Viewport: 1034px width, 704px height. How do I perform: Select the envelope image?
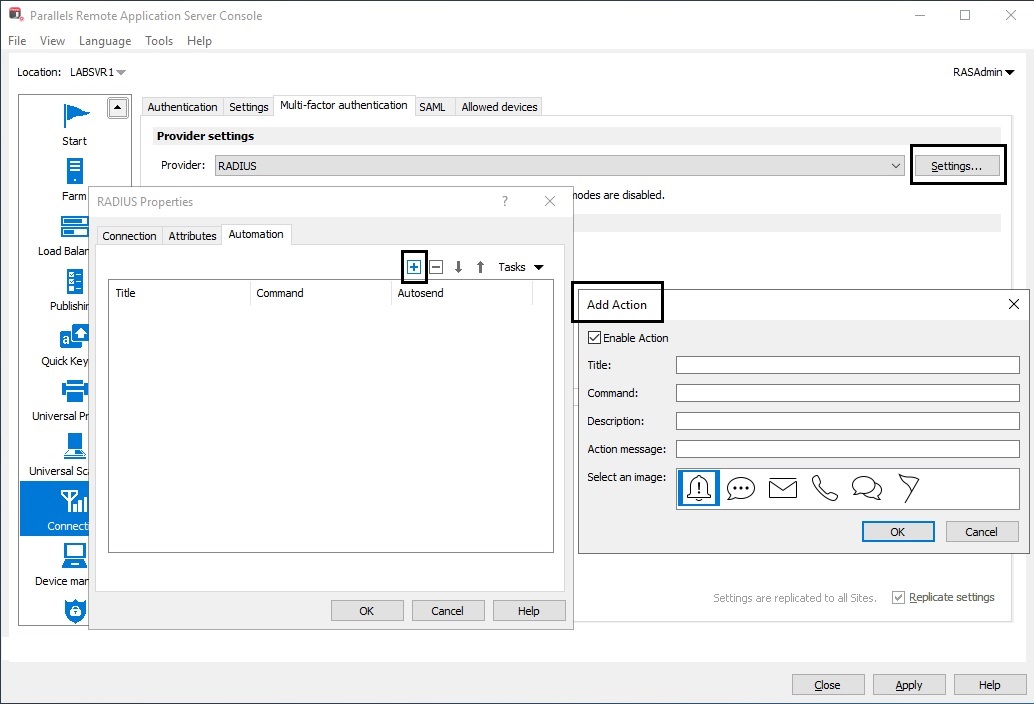(783, 488)
